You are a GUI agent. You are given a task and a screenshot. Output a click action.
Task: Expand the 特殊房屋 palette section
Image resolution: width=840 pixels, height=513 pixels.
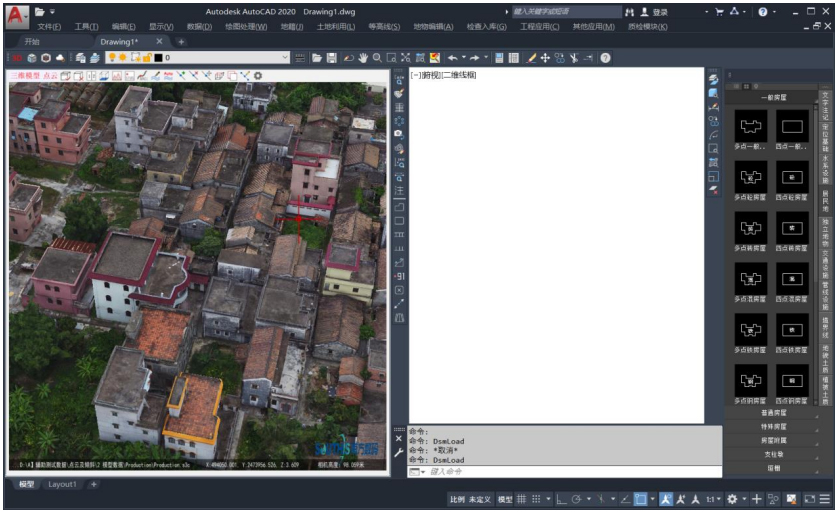774,426
